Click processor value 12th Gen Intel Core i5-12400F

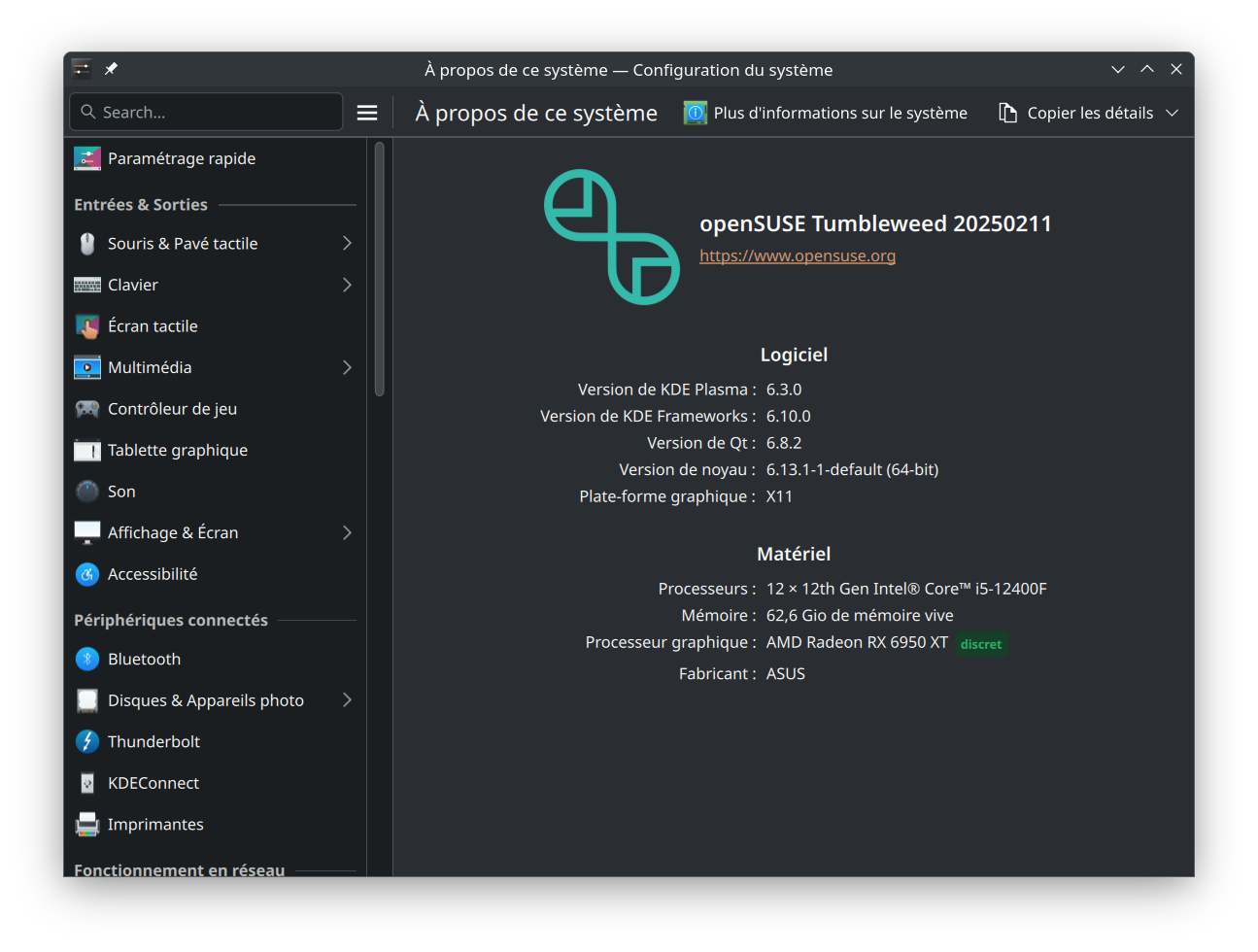tap(906, 589)
